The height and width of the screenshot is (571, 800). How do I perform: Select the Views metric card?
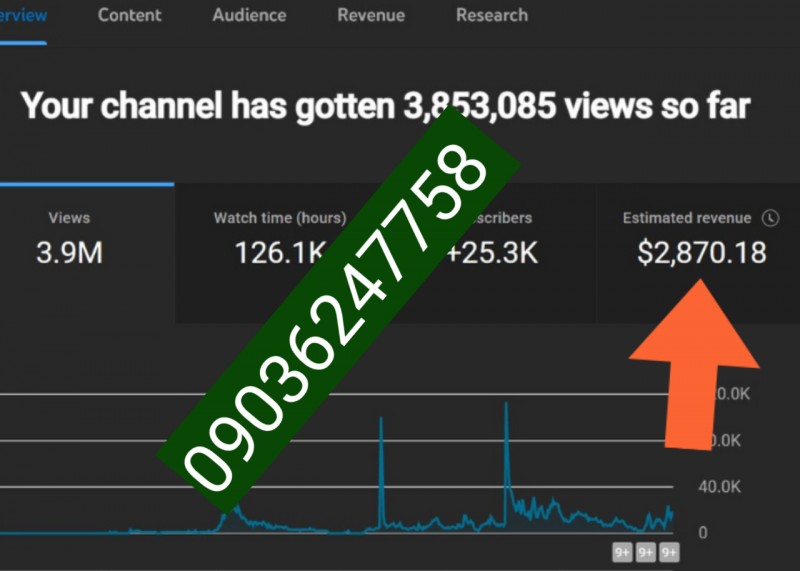[87, 253]
